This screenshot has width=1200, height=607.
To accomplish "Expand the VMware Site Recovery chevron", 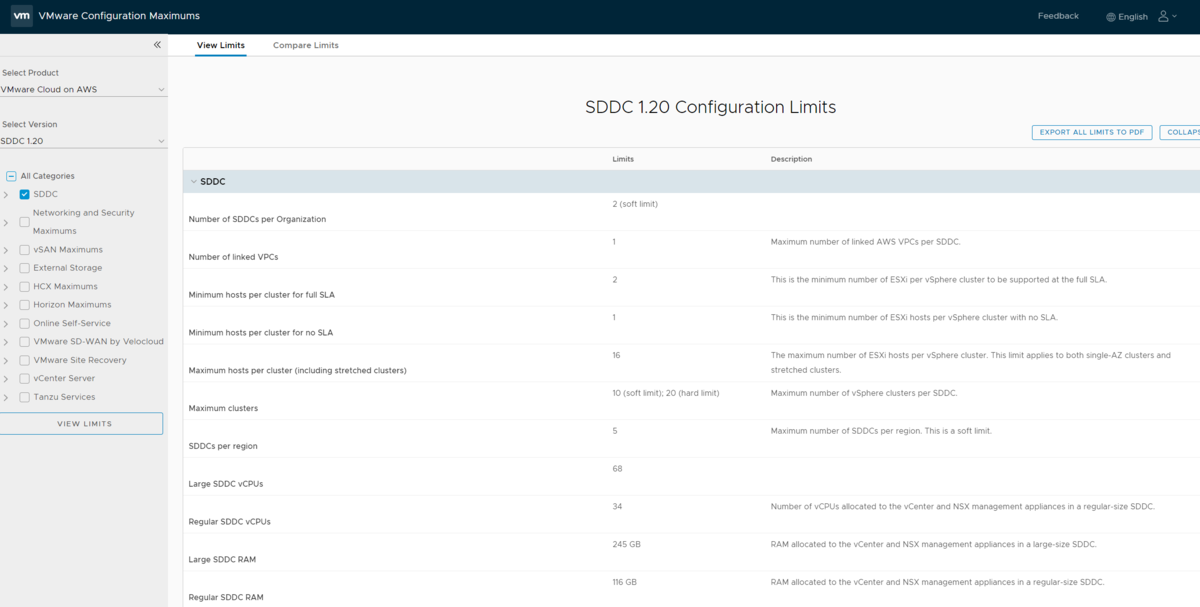I will 6,360.
